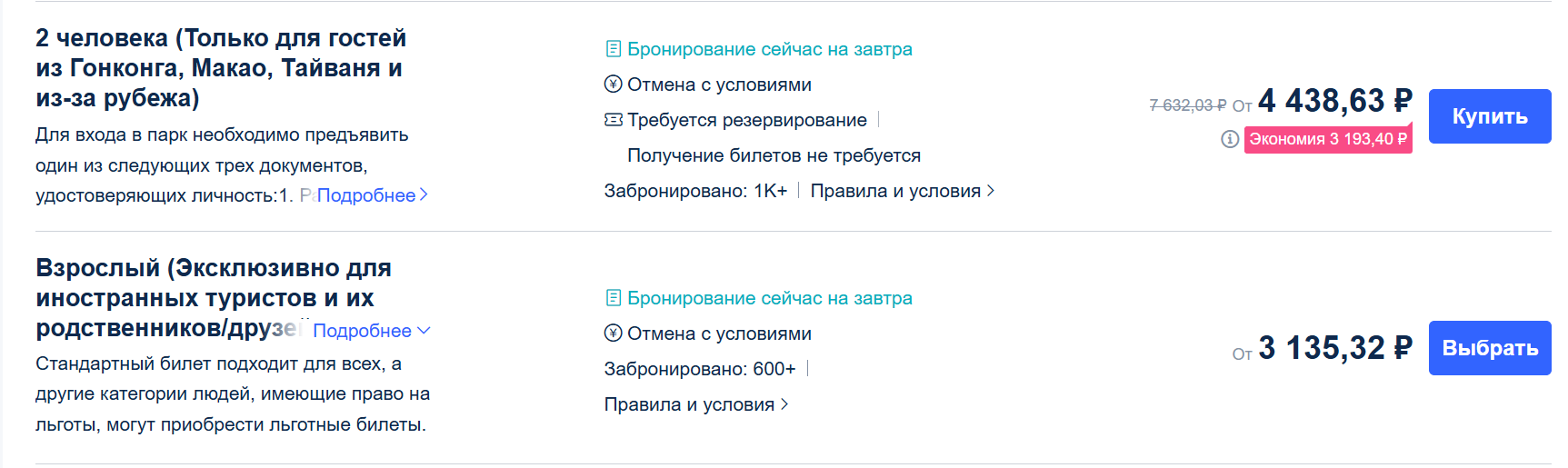
Task: Click "Требуется резервирование" text
Action: [746, 120]
